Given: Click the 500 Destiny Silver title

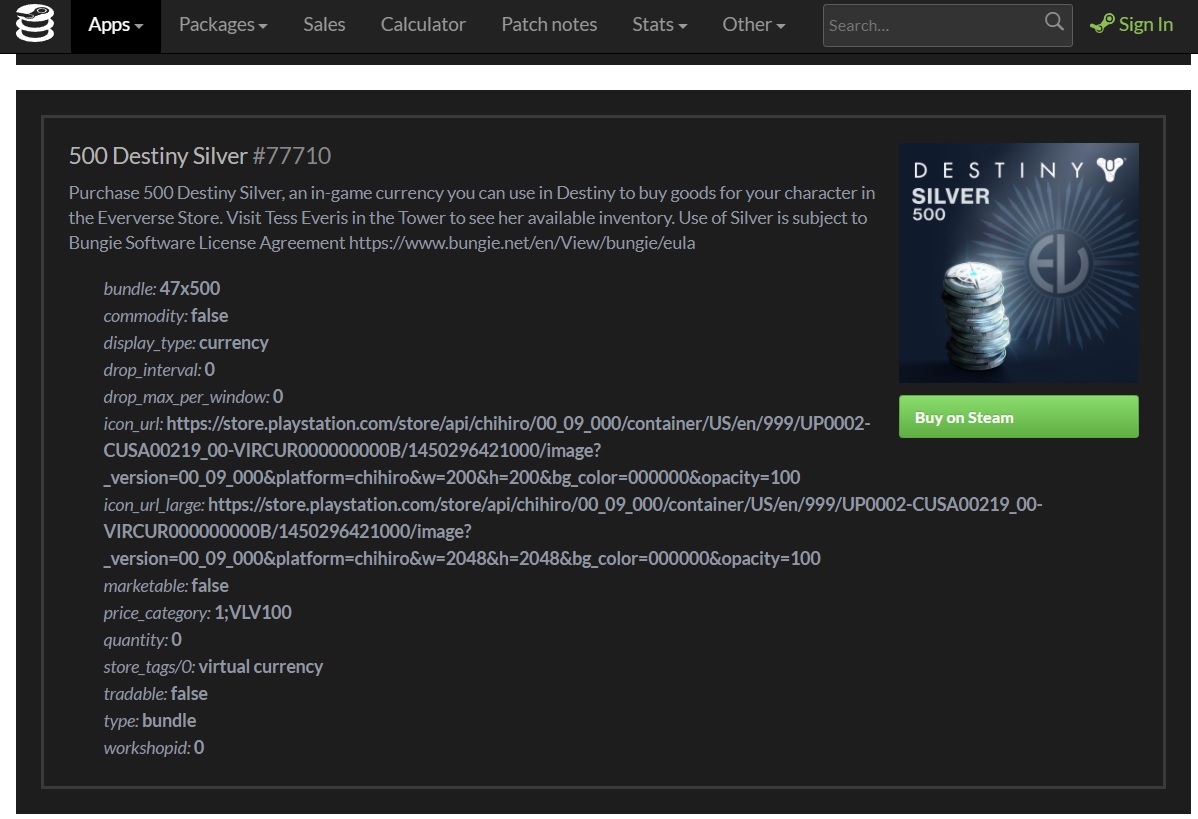Looking at the screenshot, I should coord(158,156).
